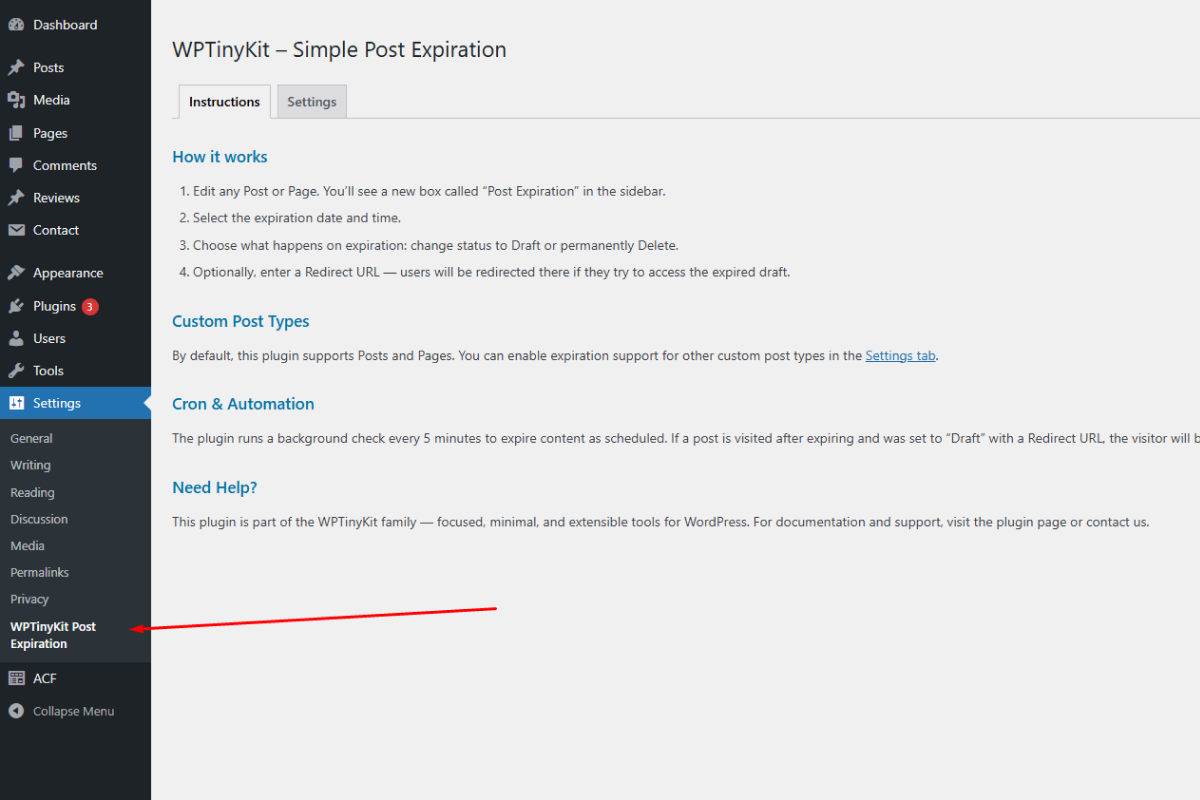This screenshot has width=1200, height=800.
Task: Click the Contact envelope icon
Action: click(16, 230)
